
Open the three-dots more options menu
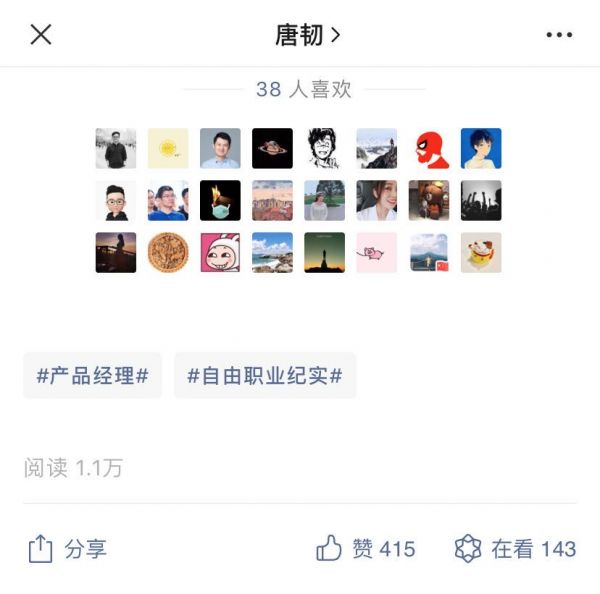click(x=559, y=35)
